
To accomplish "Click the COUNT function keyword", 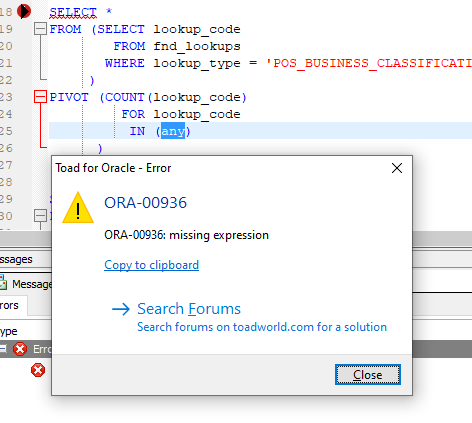I will click(x=125, y=97).
